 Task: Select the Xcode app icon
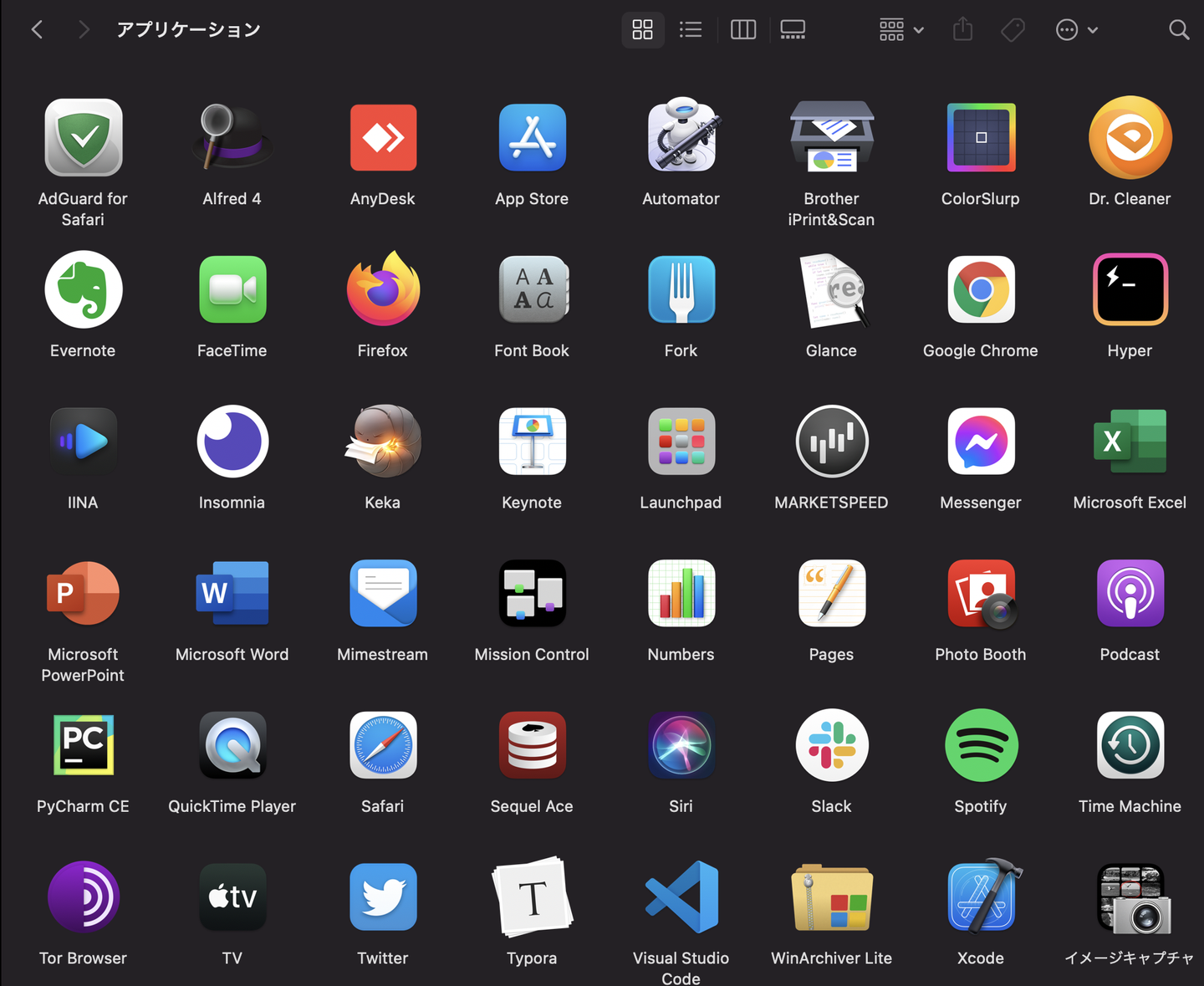pos(981,897)
